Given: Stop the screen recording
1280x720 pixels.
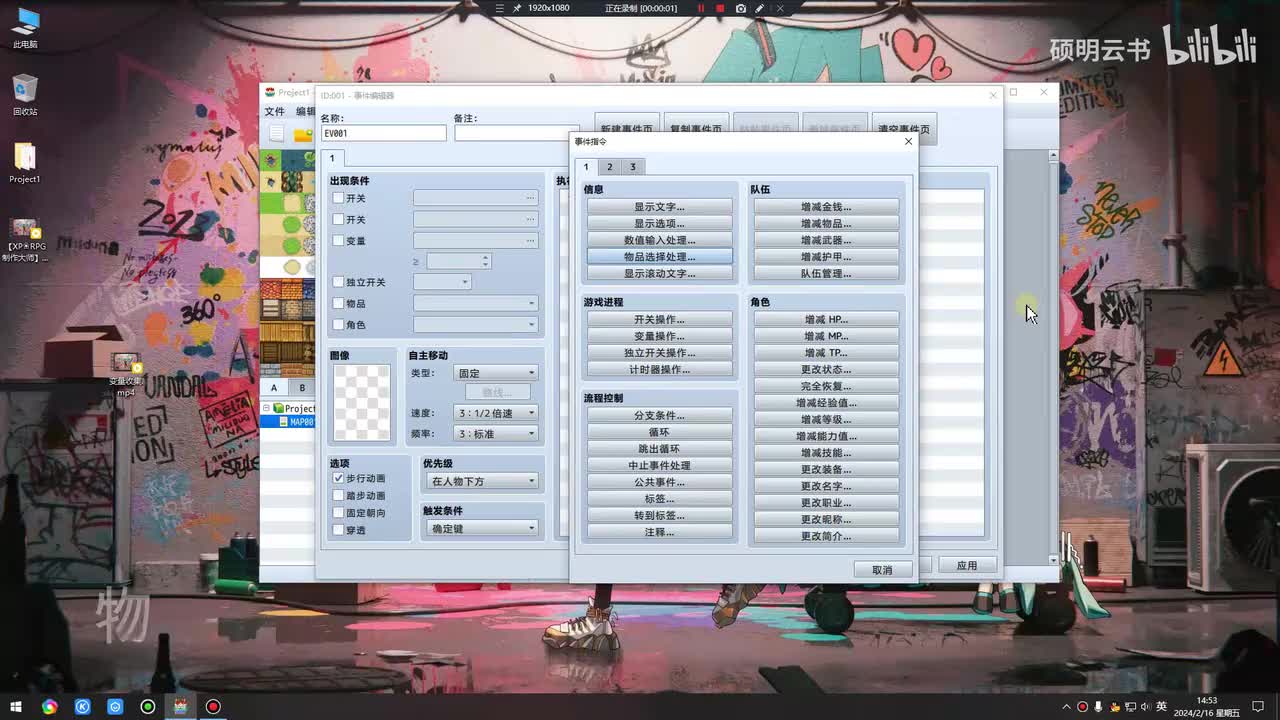Looking at the screenshot, I should point(720,8).
